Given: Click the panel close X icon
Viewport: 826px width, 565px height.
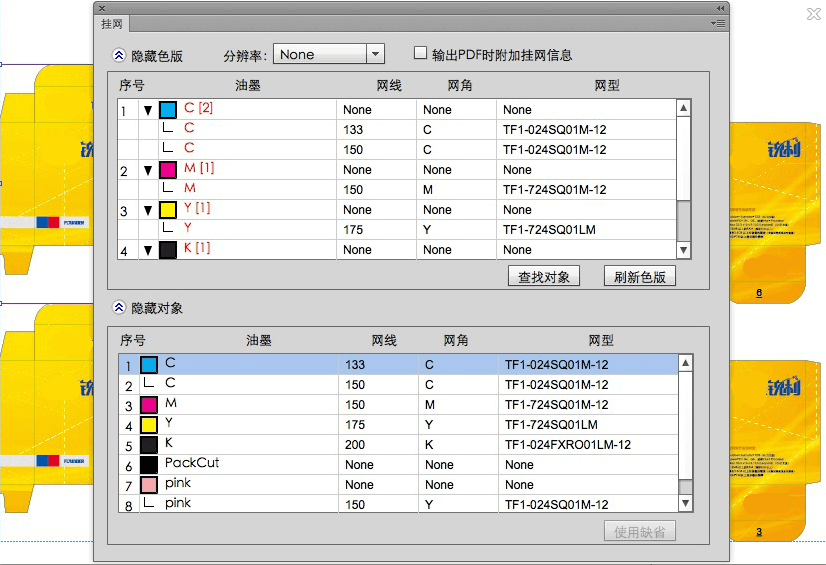Looking at the screenshot, I should 102,7.
